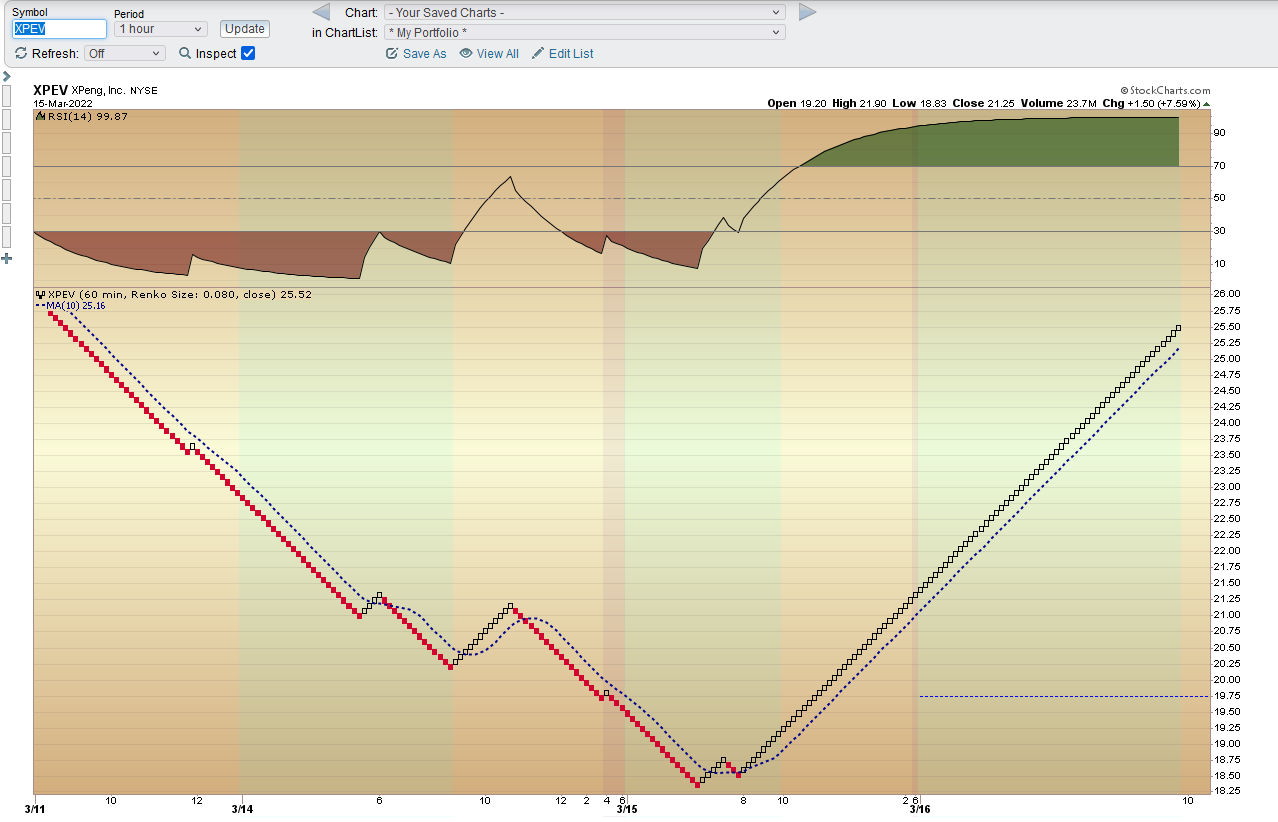The width and height of the screenshot is (1278, 822).
Task: Click the Renko Size 0.080 price label
Action: coord(180,295)
